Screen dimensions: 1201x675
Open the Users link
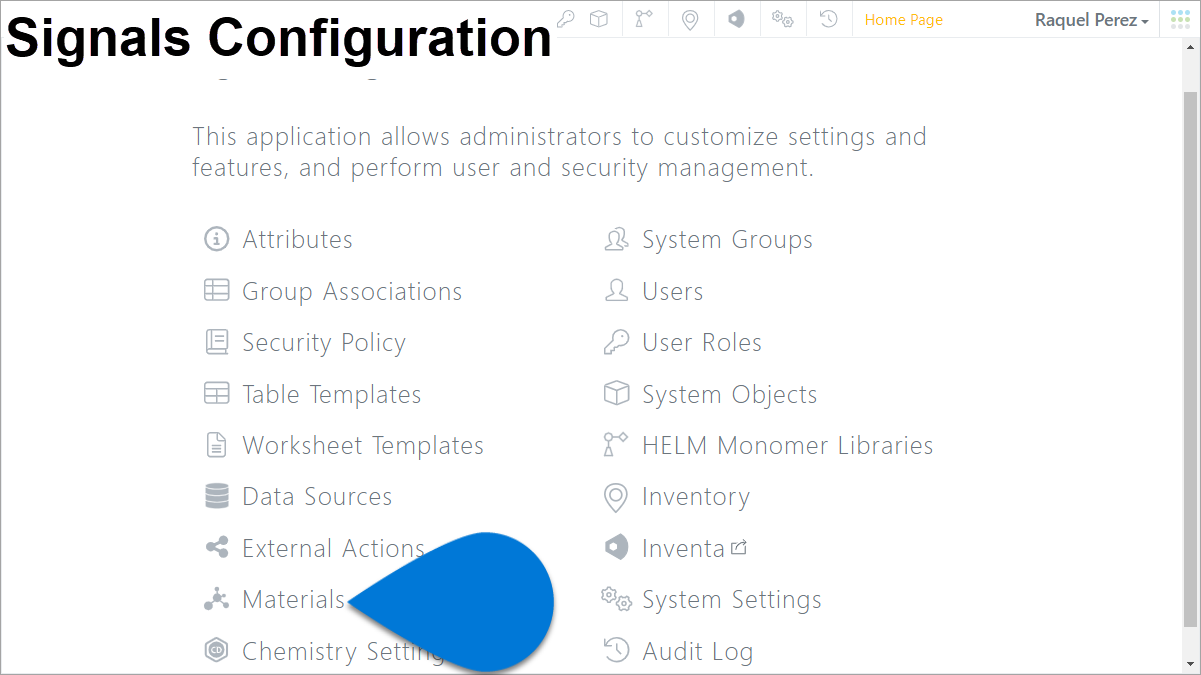(x=672, y=291)
